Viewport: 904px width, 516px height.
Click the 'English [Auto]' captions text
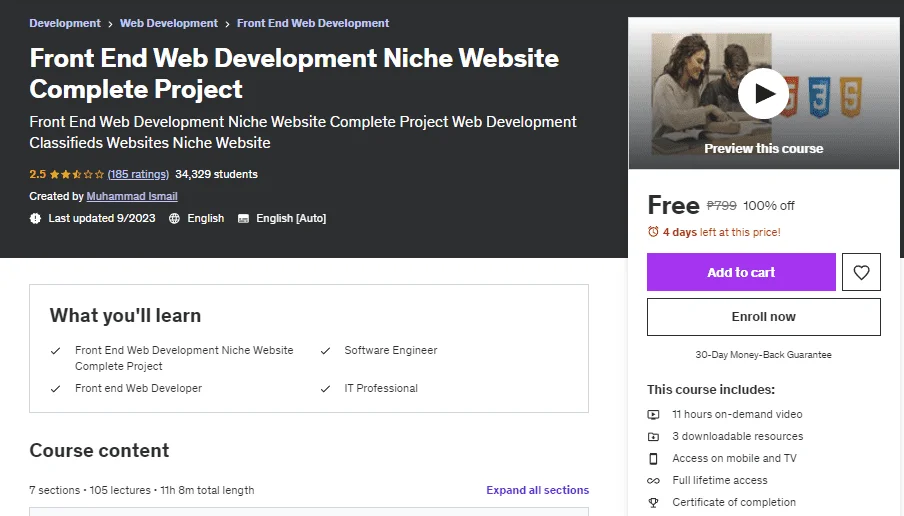(291, 219)
